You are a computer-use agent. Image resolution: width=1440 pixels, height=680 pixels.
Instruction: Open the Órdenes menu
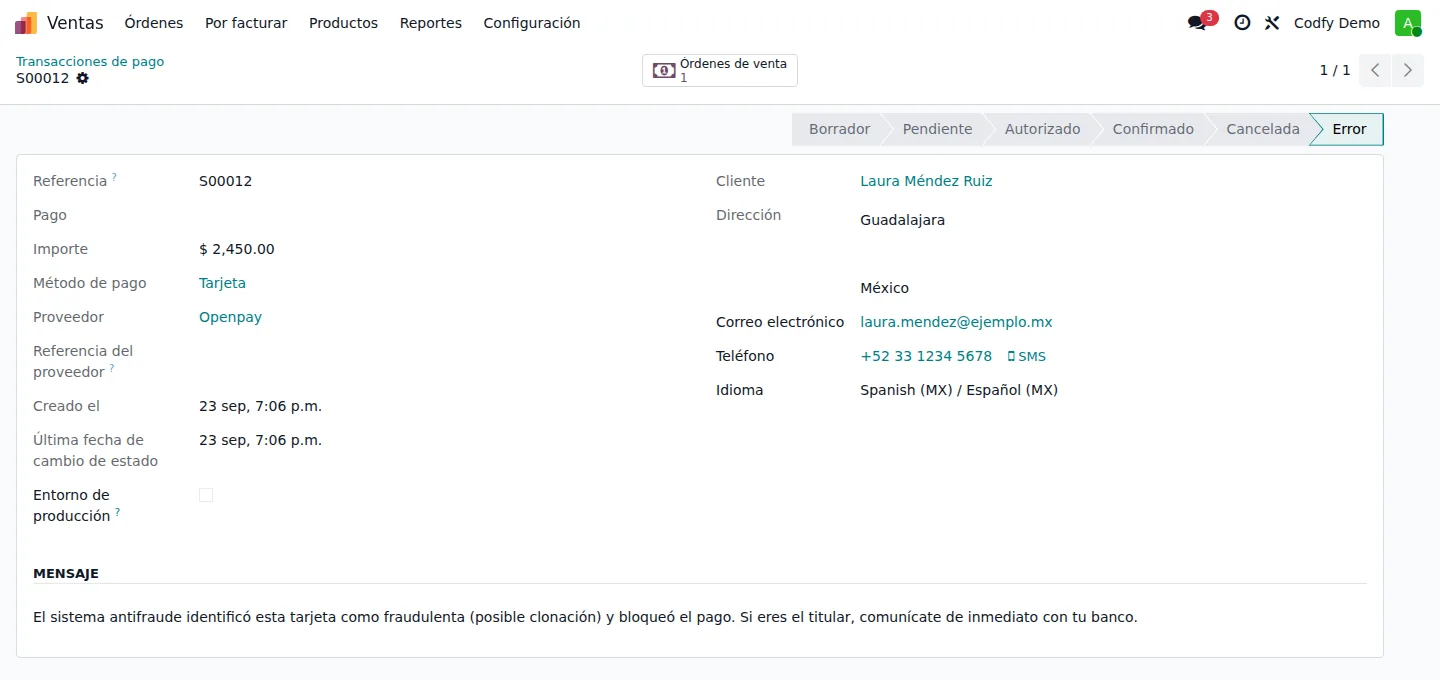(x=154, y=23)
